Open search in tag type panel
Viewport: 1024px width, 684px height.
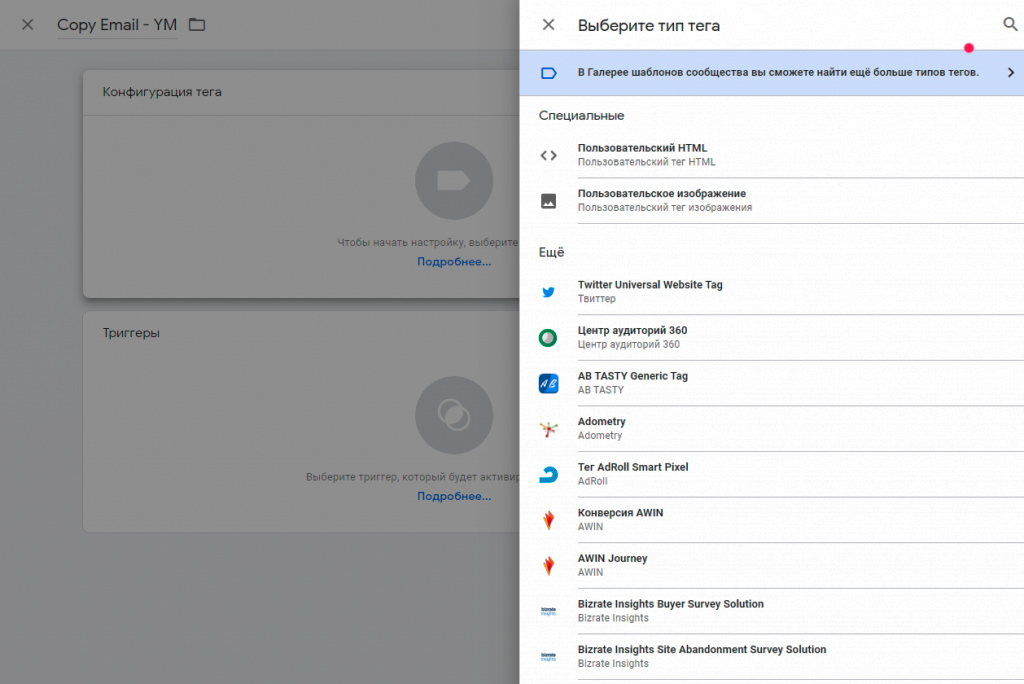click(1010, 25)
